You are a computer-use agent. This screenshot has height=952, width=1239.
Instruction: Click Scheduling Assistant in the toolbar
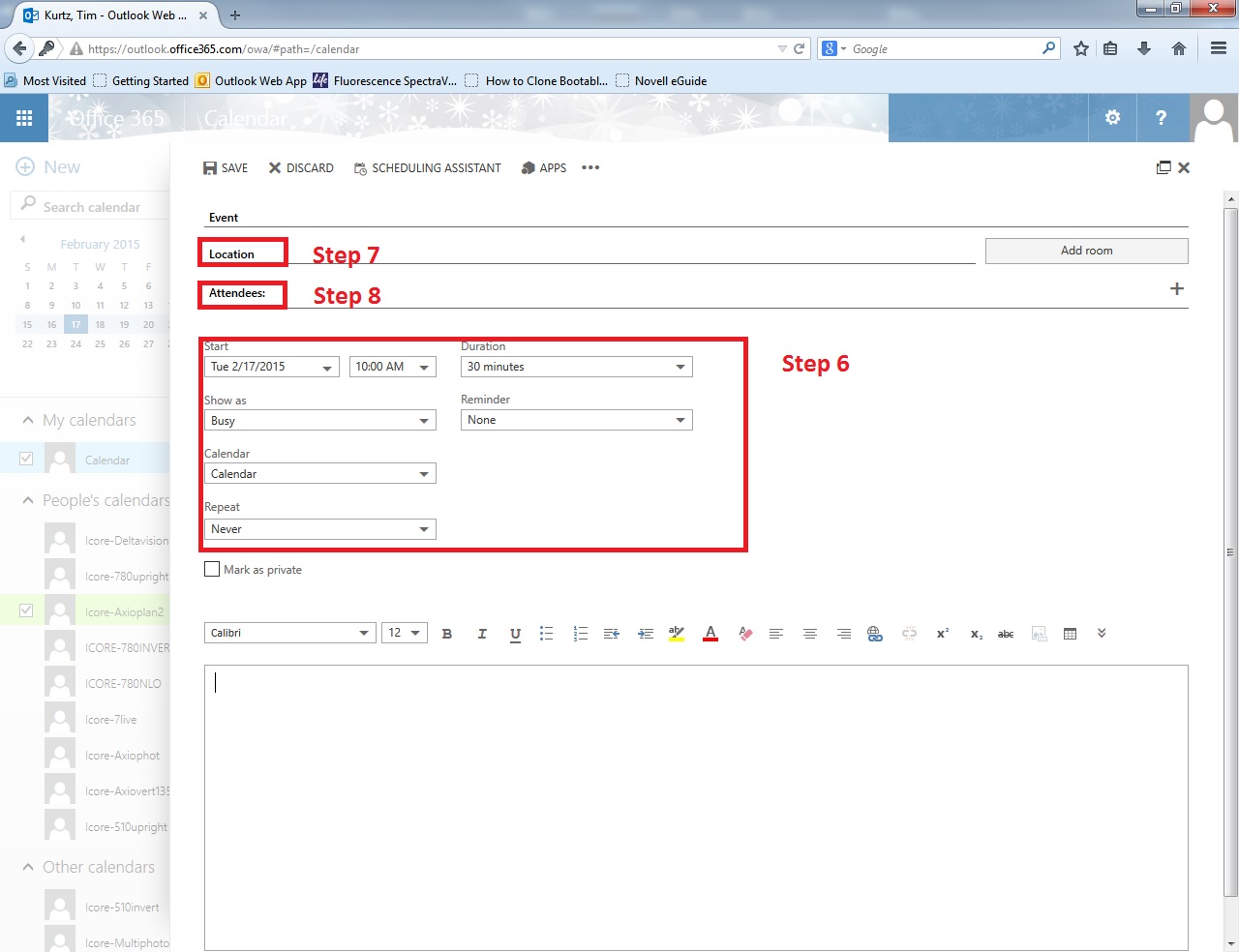427,168
